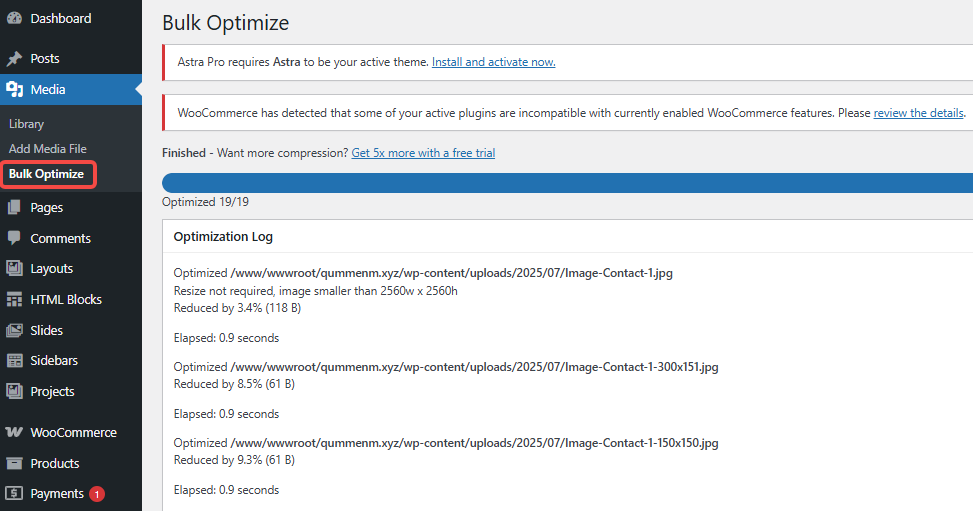Select Add Media File submenu
Viewport: 973px width, 511px height.
[47, 149]
